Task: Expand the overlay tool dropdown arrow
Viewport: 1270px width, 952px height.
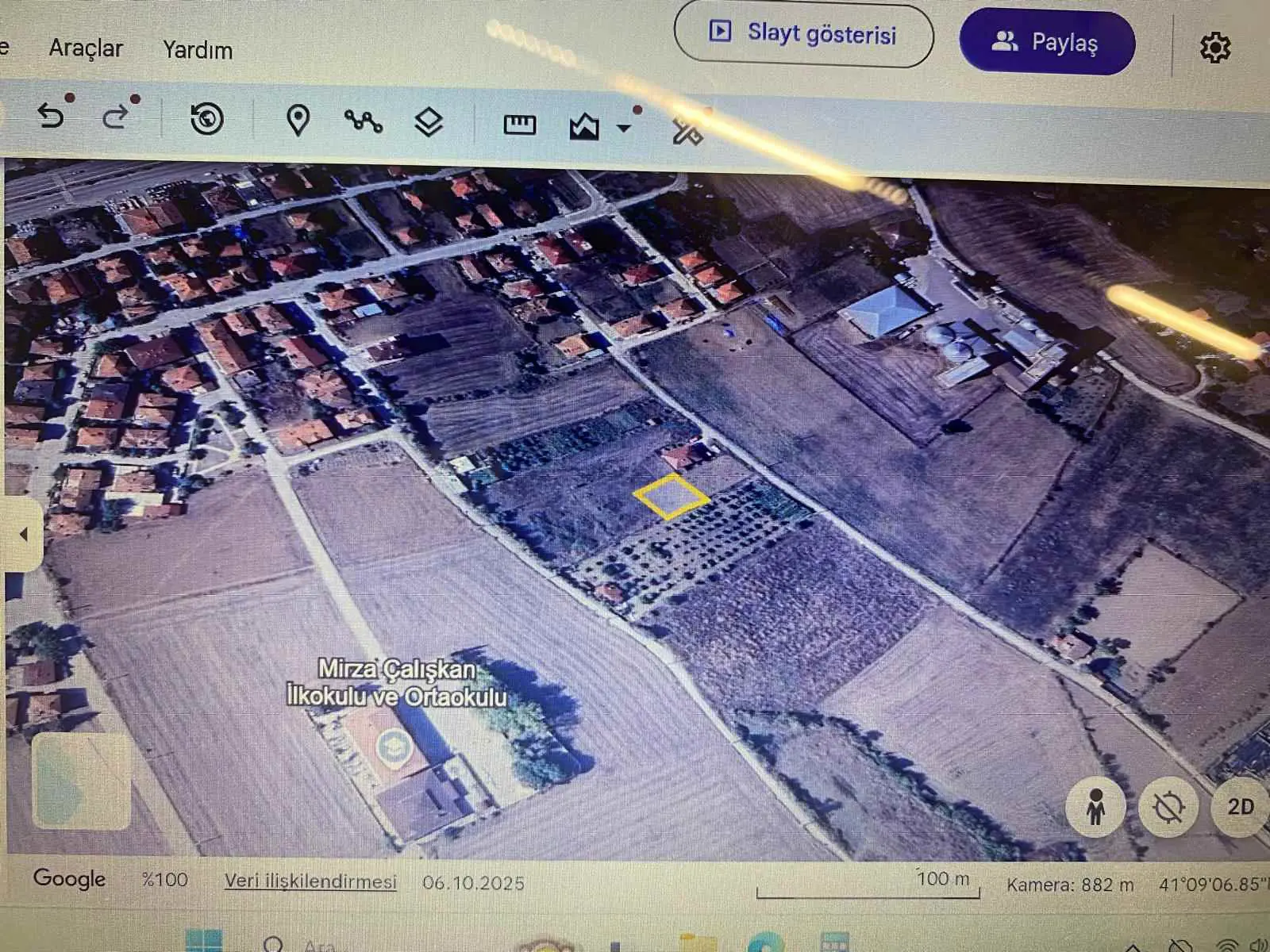Action: (624, 129)
